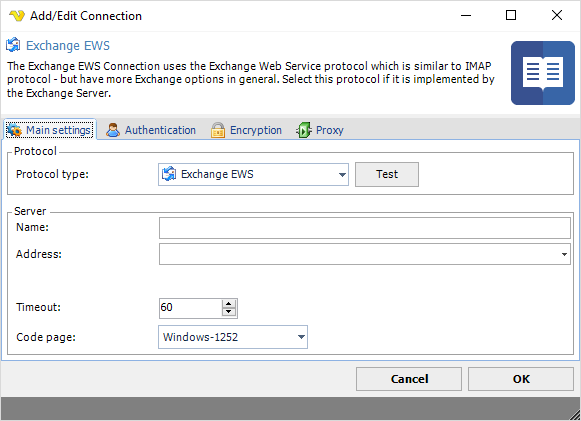Click the green Proxy icon
This screenshot has height=421, width=581.
(x=303, y=130)
